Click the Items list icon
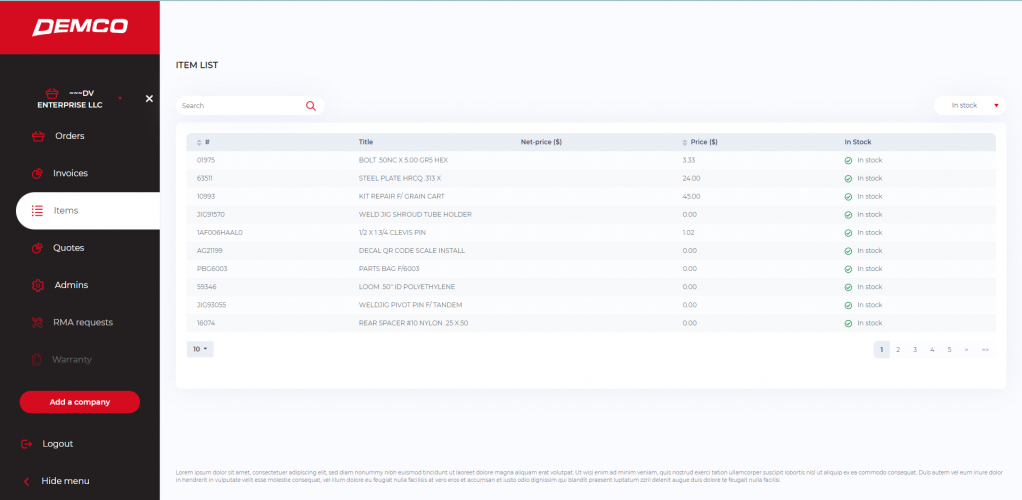This screenshot has height=500, width=1022. point(38,211)
